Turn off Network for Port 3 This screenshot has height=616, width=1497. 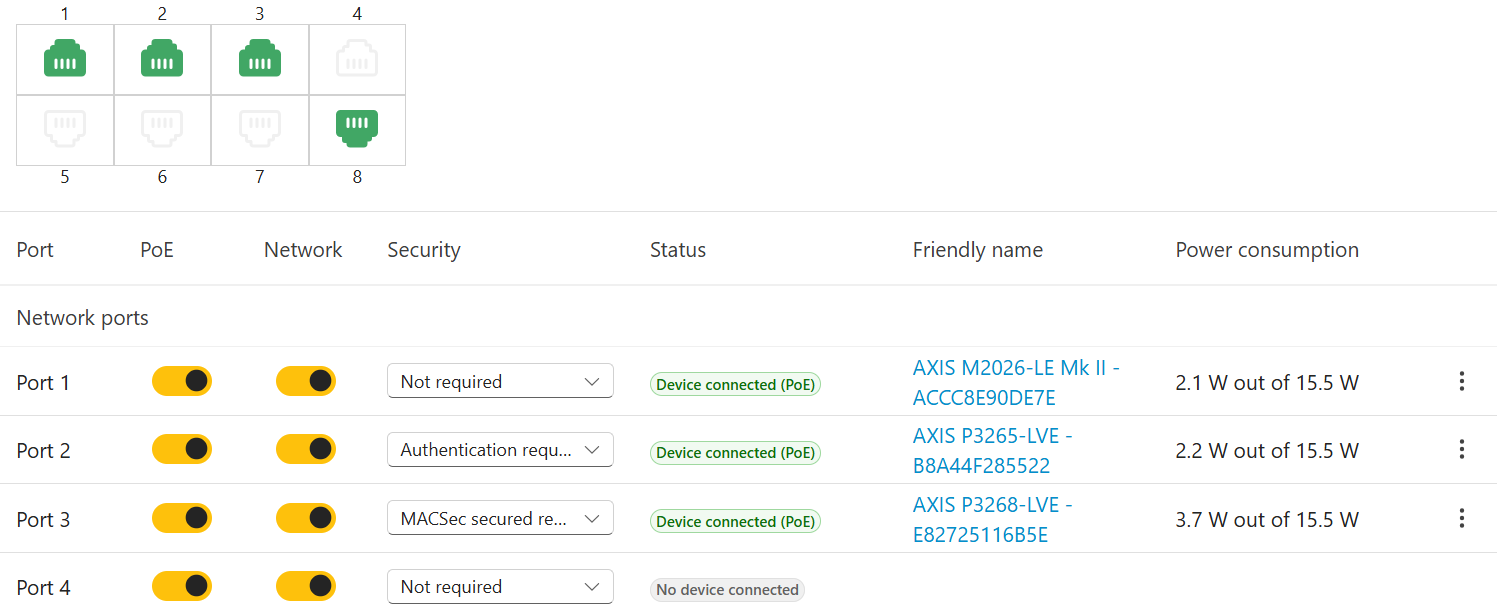click(306, 518)
